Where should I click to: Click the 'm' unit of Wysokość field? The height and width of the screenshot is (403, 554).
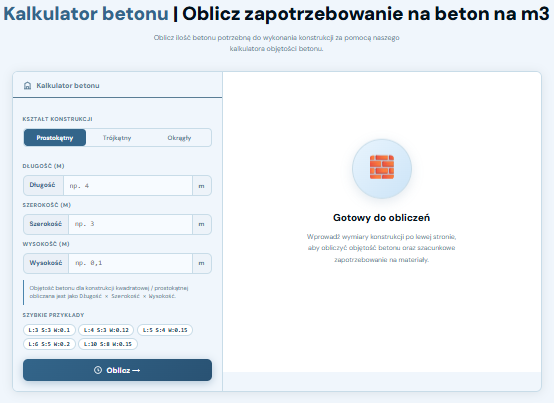coord(202,263)
